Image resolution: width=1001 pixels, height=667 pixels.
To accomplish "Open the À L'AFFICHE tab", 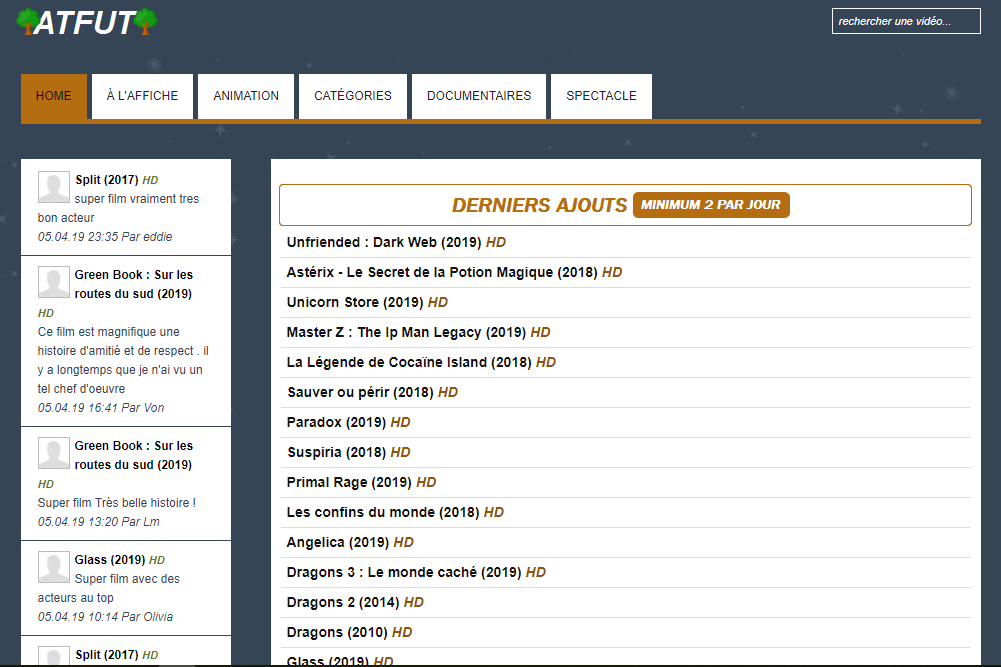I will [x=142, y=96].
